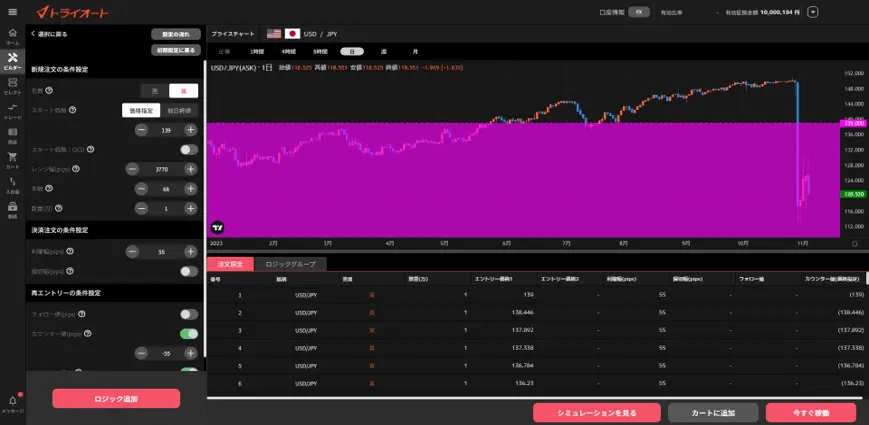
Task: Open the Messages bell icon
Action: coord(12,402)
